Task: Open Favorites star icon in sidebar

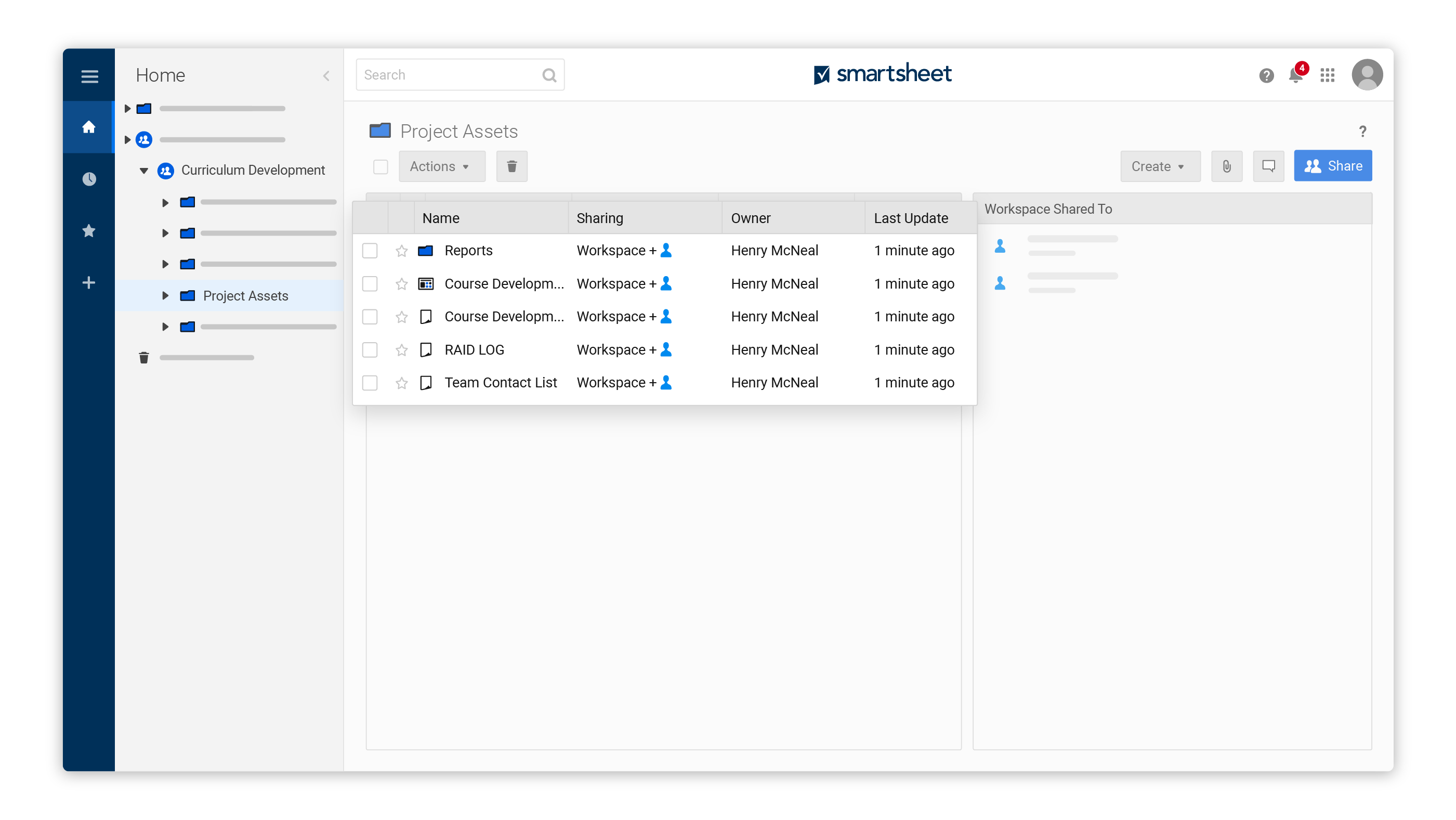Action: click(89, 231)
